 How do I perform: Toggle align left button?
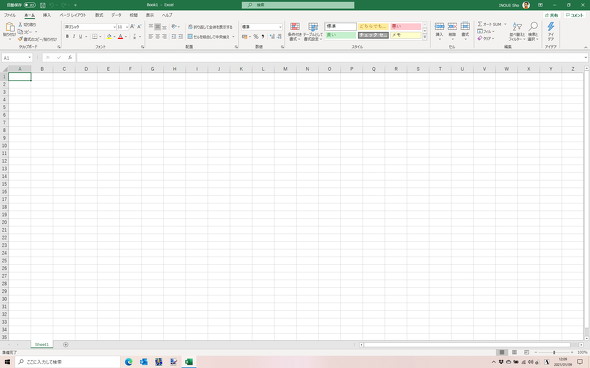pos(151,36)
